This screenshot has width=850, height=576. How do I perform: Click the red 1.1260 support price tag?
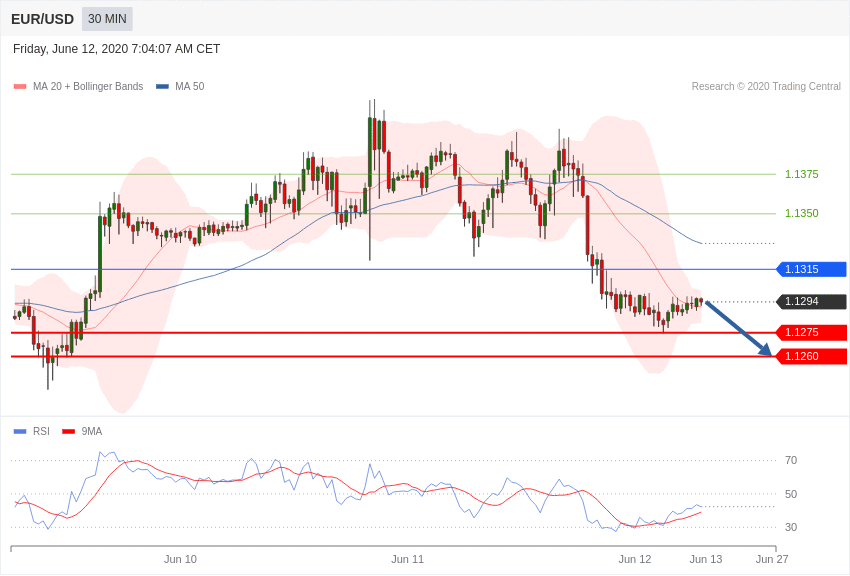click(812, 356)
